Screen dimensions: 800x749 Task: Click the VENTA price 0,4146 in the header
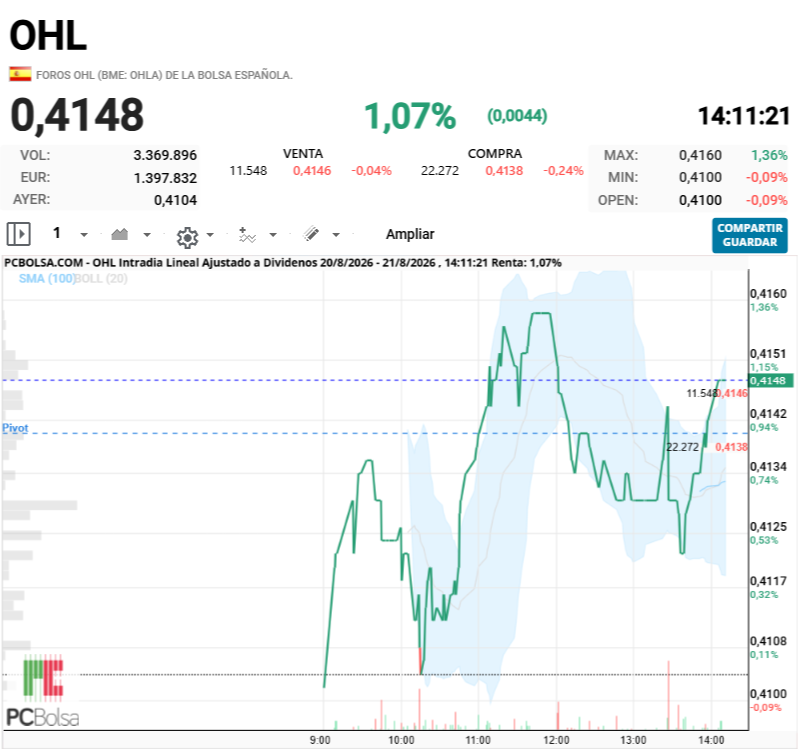pos(312,171)
